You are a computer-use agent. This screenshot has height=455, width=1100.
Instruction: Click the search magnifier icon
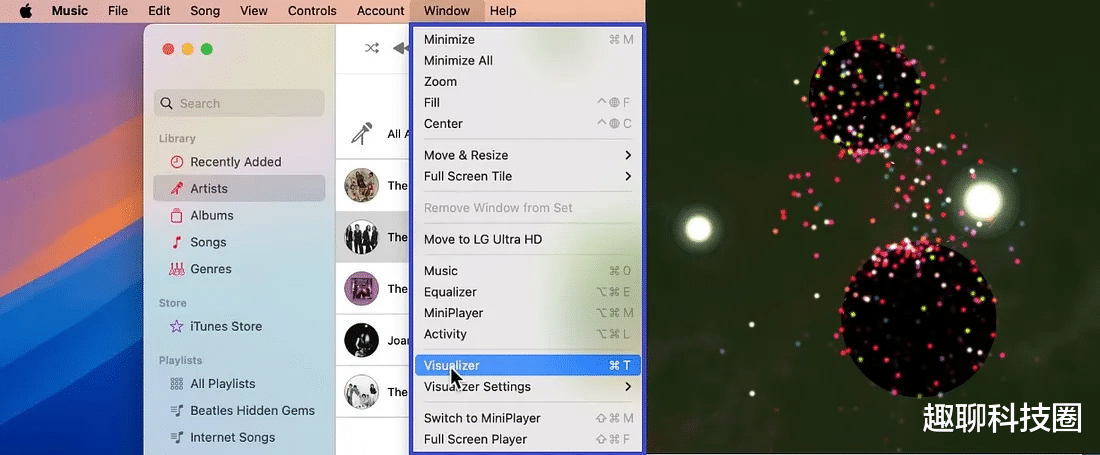(166, 103)
